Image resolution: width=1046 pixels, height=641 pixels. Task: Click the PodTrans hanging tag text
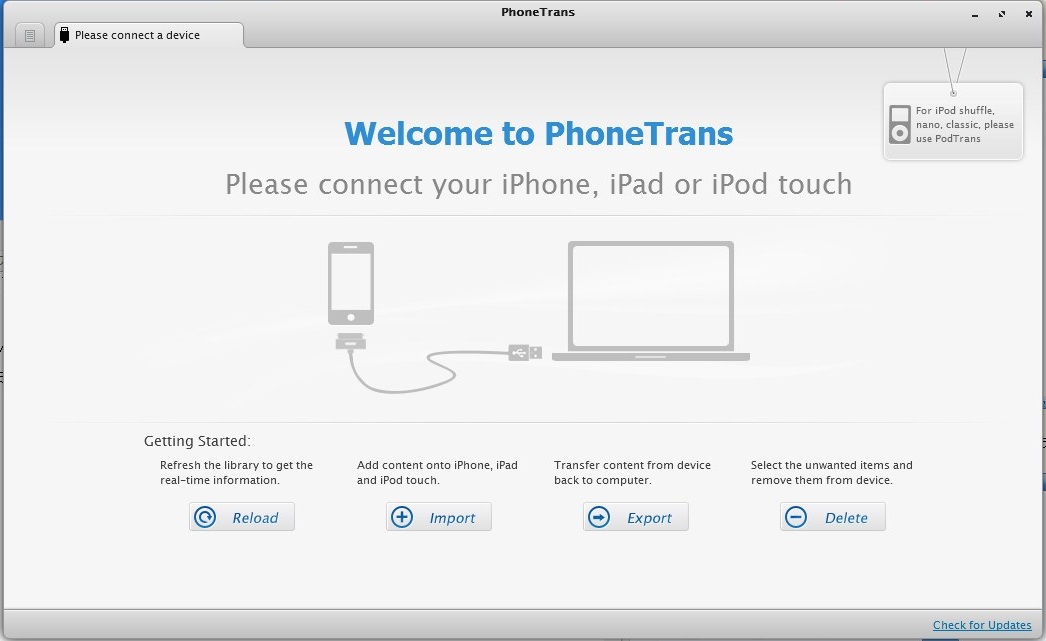(964, 125)
